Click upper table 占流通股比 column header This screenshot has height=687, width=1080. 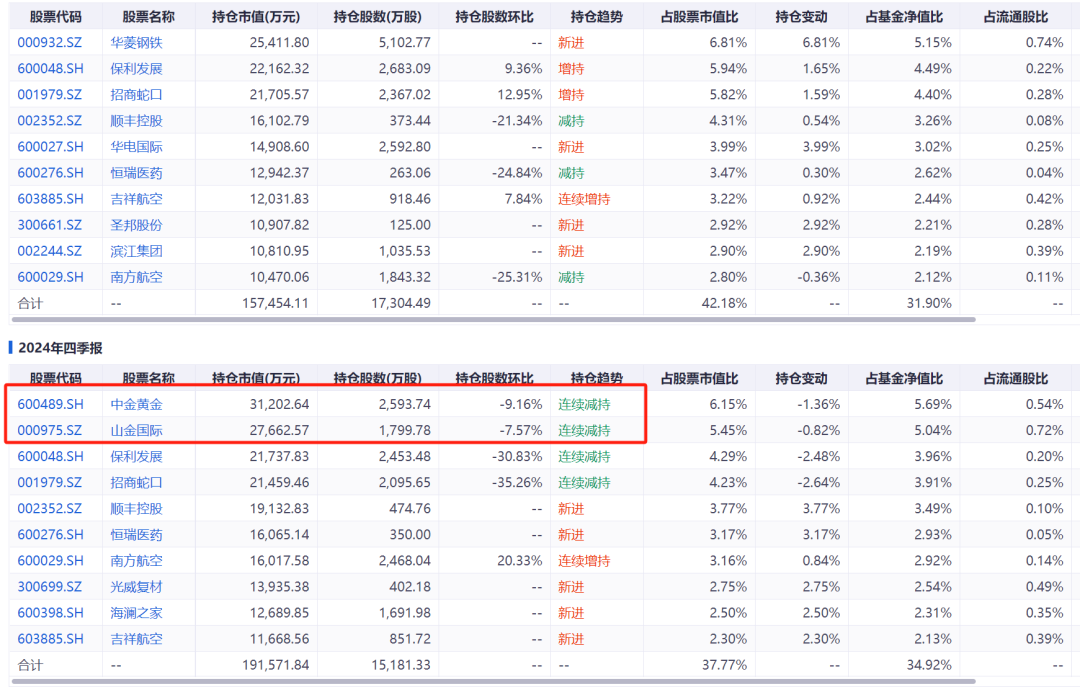click(x=1015, y=17)
